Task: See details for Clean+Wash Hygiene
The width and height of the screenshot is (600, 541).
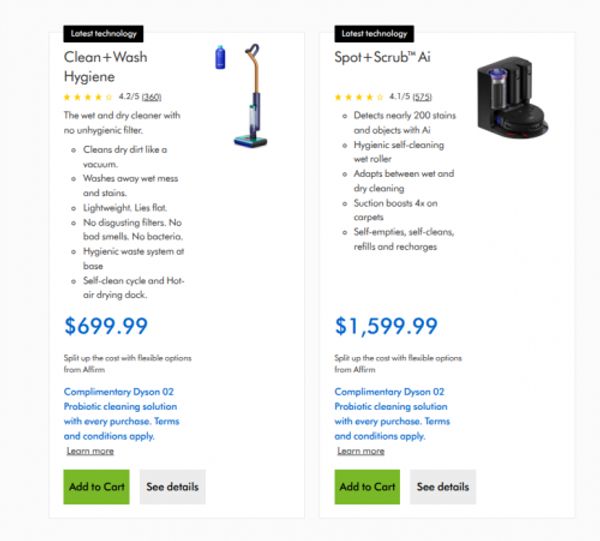Action: pos(172,487)
